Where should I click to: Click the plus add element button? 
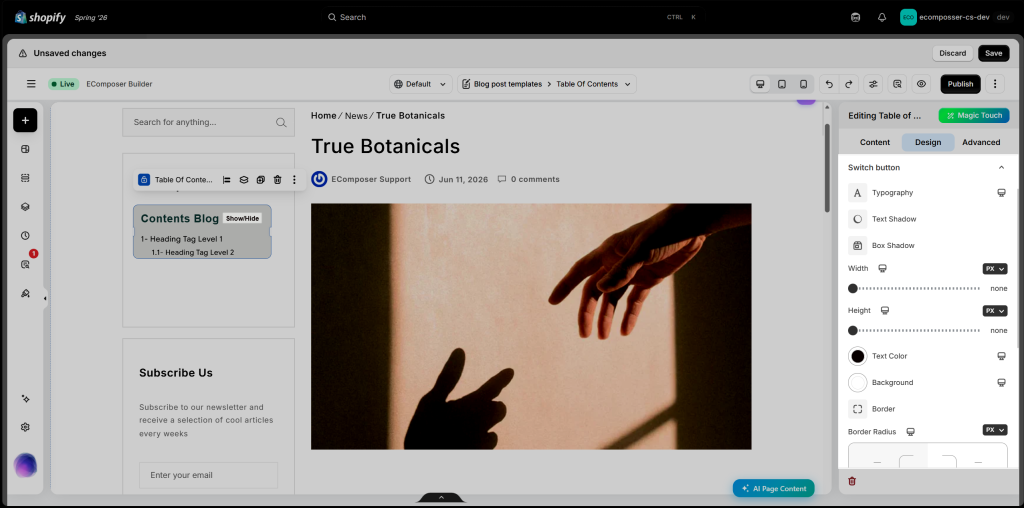[x=25, y=120]
